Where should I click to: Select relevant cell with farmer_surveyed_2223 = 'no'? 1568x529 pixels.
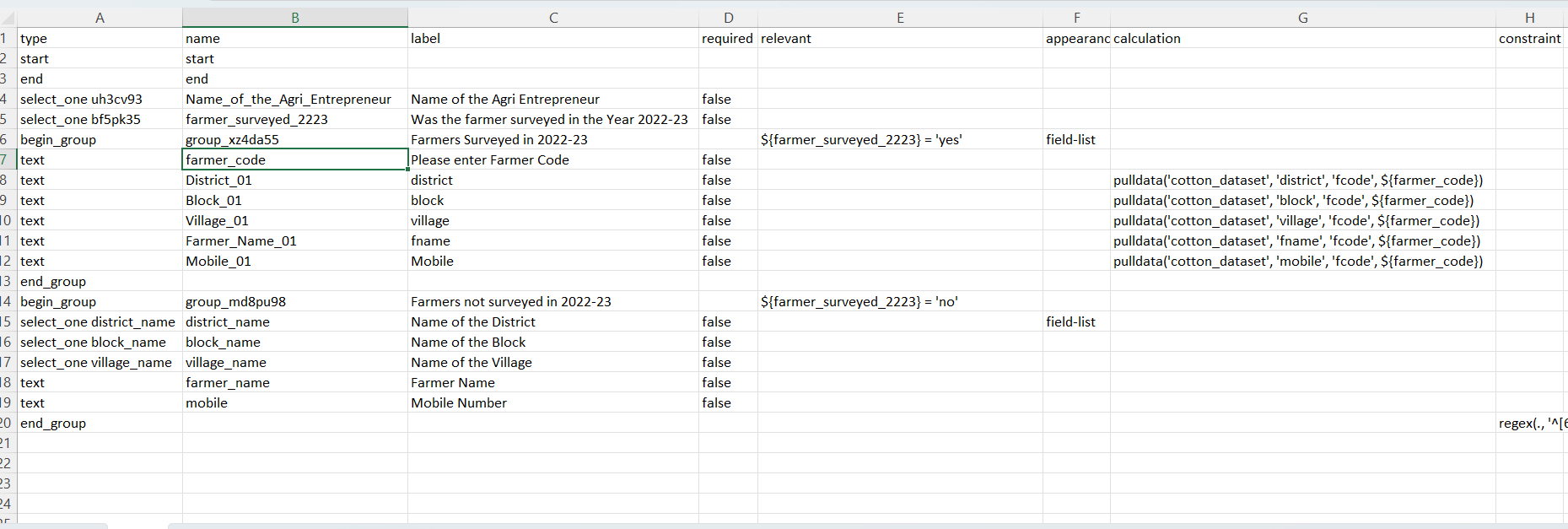coord(899,301)
